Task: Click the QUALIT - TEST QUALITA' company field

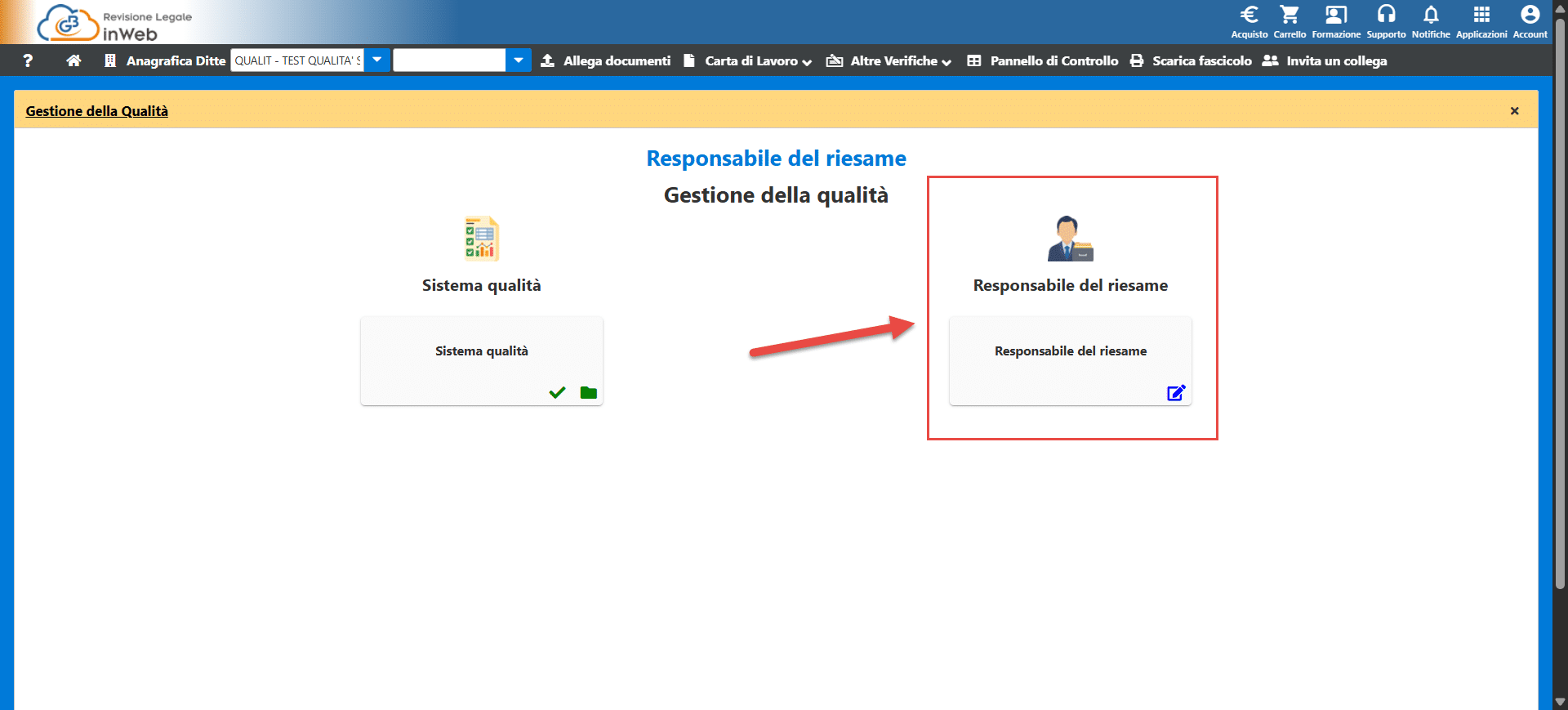Action: point(297,60)
